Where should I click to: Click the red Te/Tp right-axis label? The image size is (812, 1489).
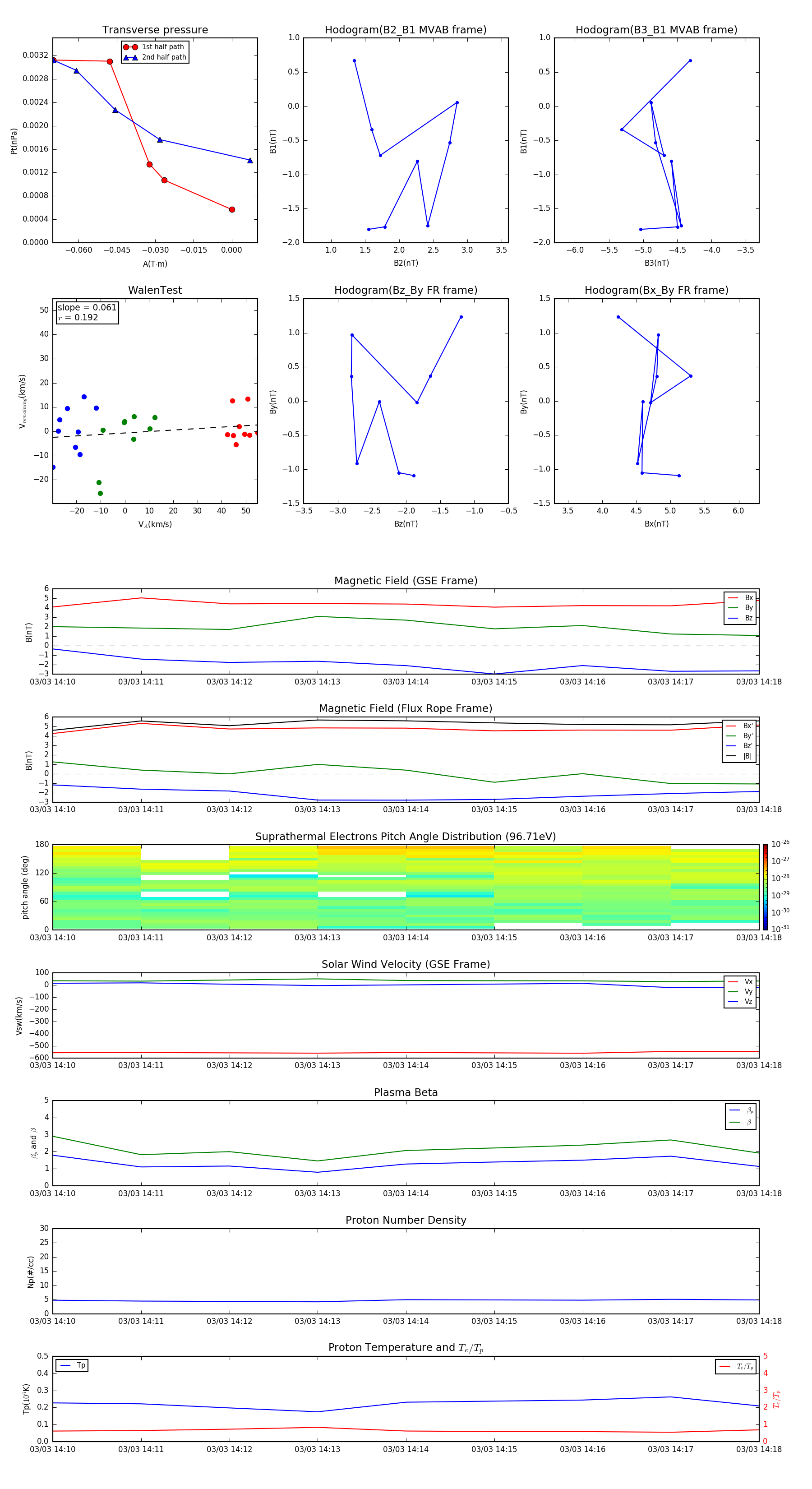pos(777,1399)
